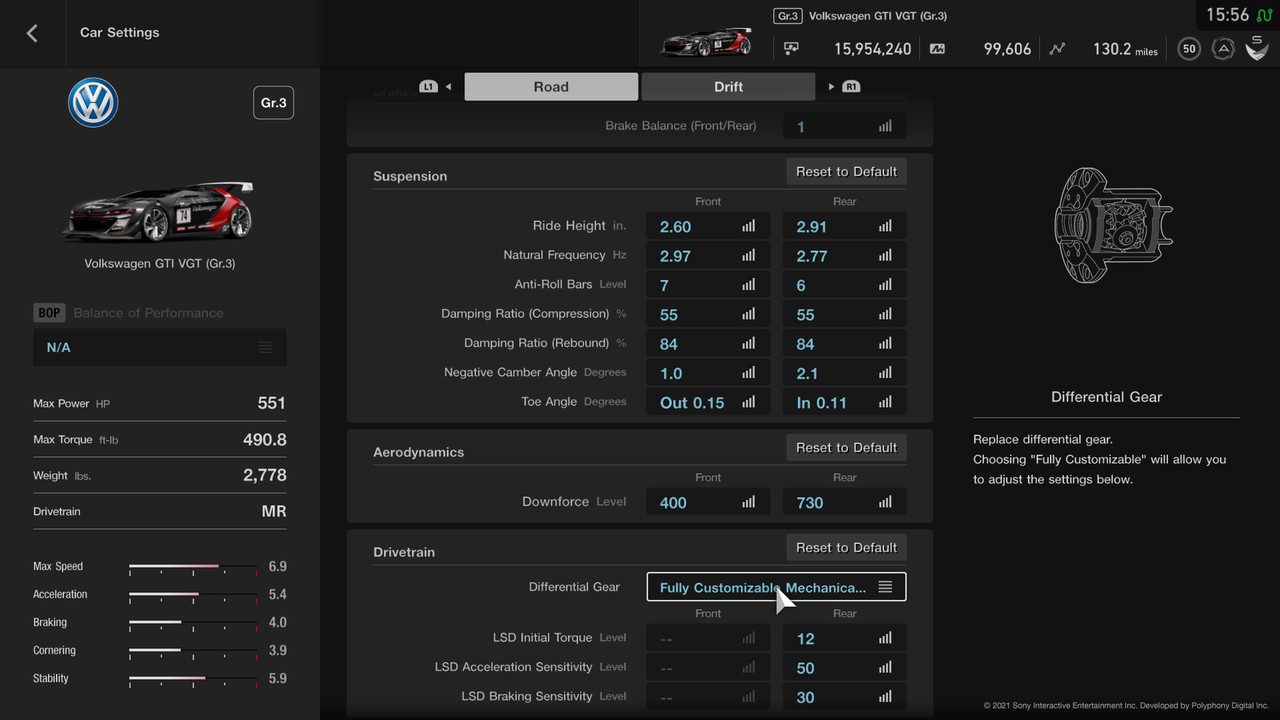
Task: Click the Acceleration performance bar
Action: [x=193, y=595]
